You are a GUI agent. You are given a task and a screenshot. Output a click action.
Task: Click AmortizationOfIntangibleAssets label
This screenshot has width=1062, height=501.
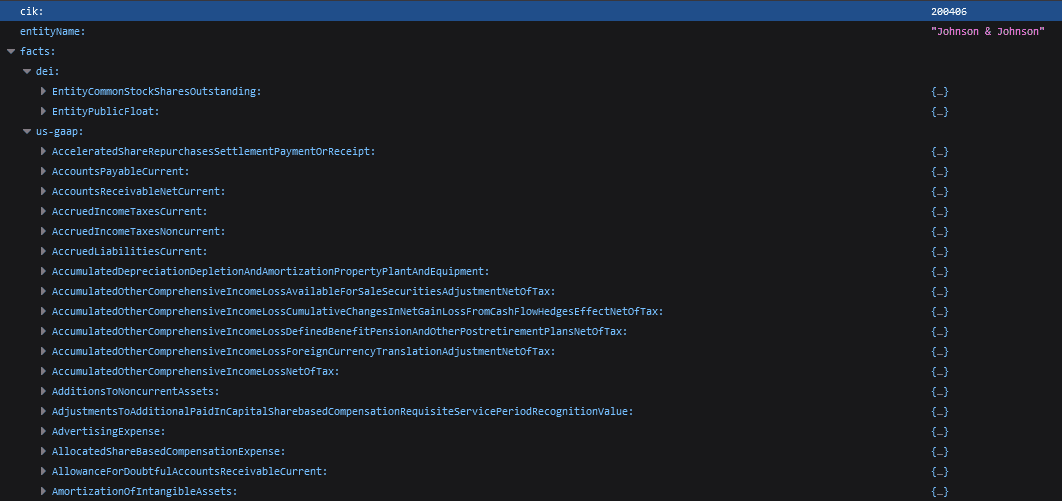[x=145, y=491]
